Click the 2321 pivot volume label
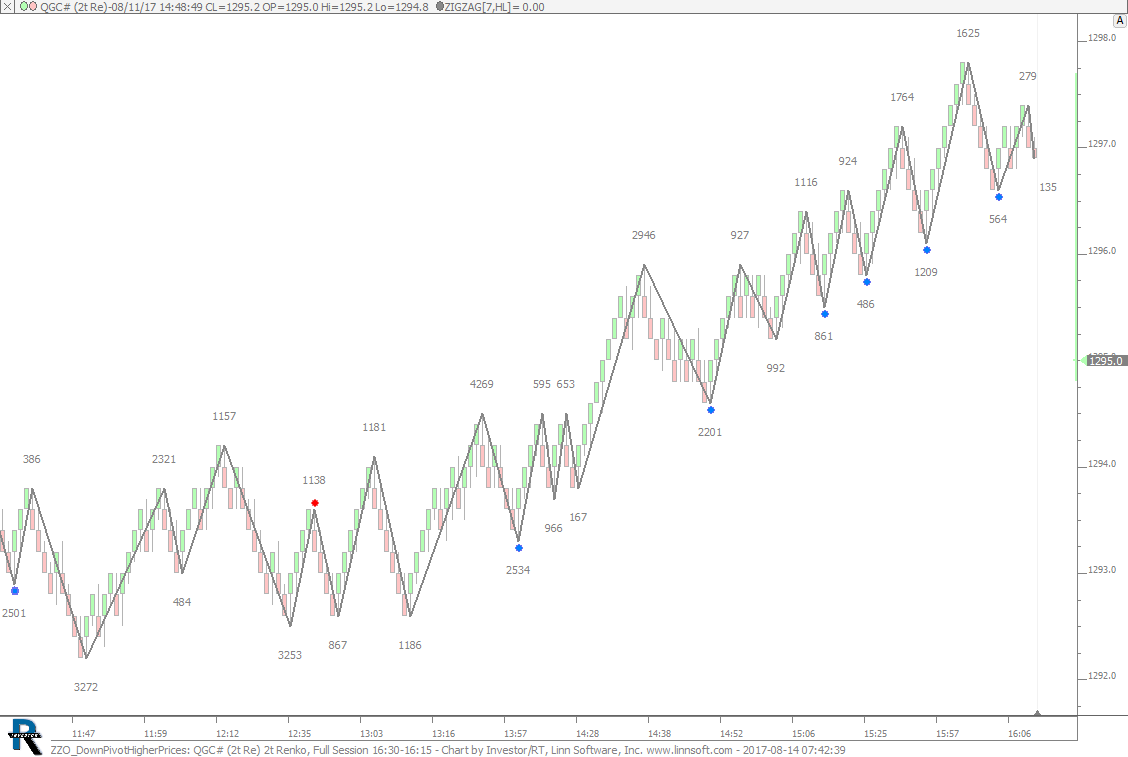The image size is (1128, 757). (163, 459)
